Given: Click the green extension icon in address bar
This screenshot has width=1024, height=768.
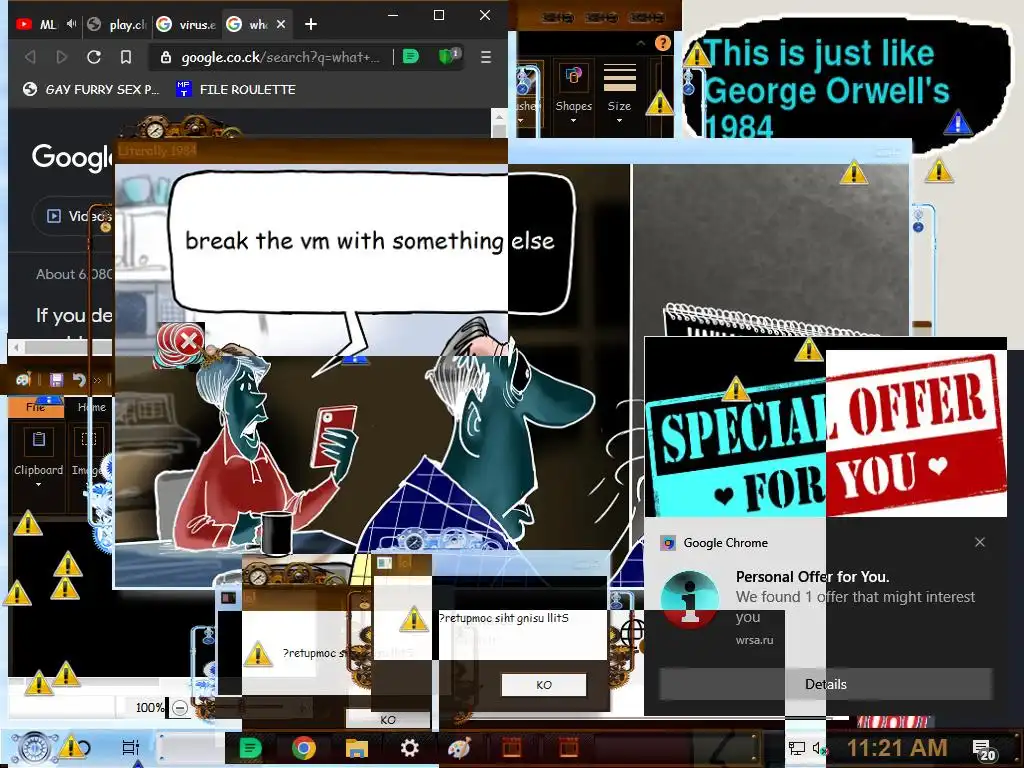Looking at the screenshot, I should click(411, 57).
